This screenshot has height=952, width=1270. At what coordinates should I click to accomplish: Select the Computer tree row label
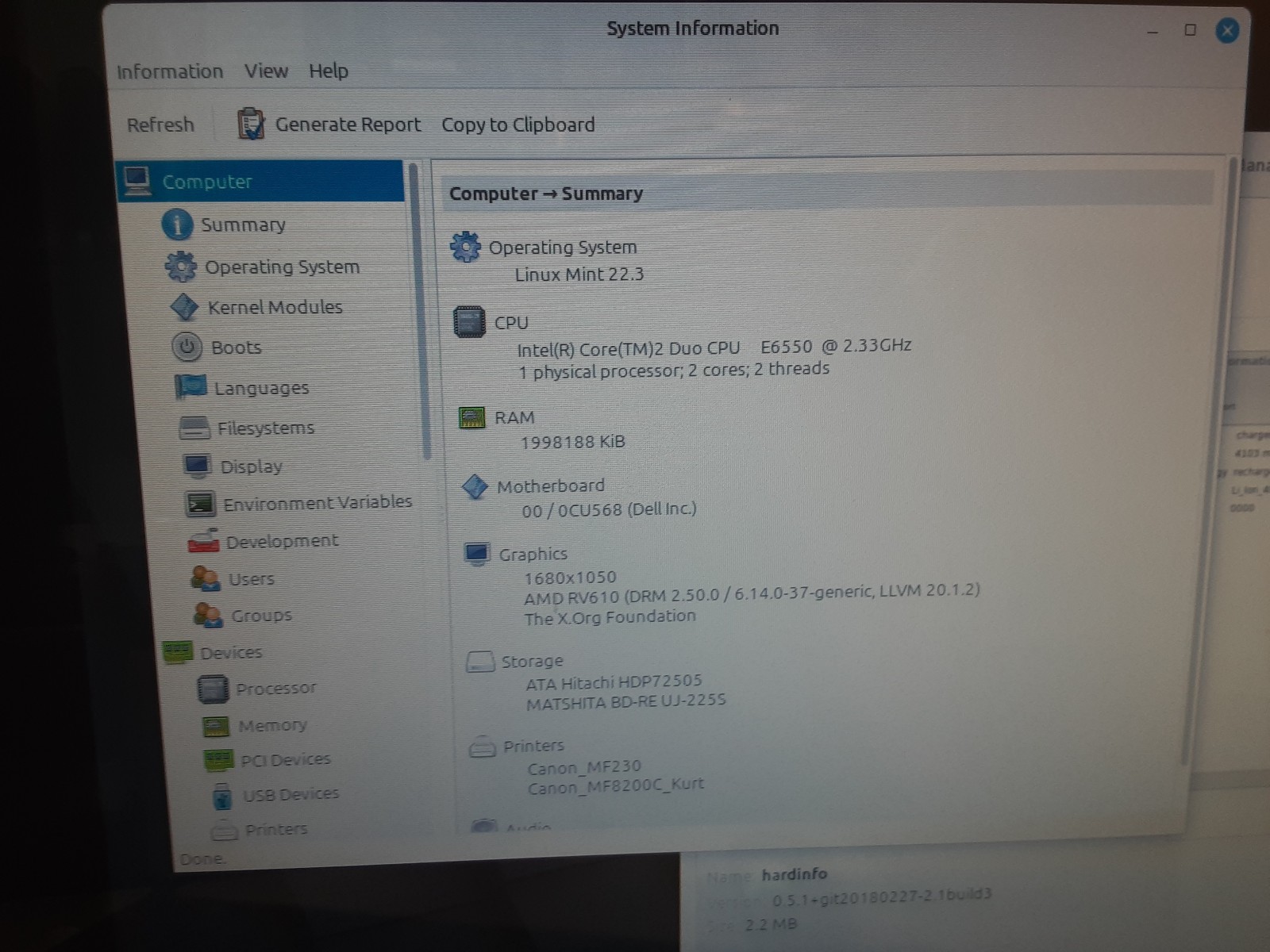(x=207, y=182)
